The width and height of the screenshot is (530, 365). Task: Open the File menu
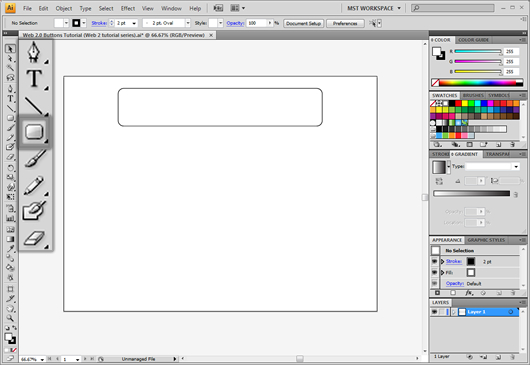(x=27, y=8)
